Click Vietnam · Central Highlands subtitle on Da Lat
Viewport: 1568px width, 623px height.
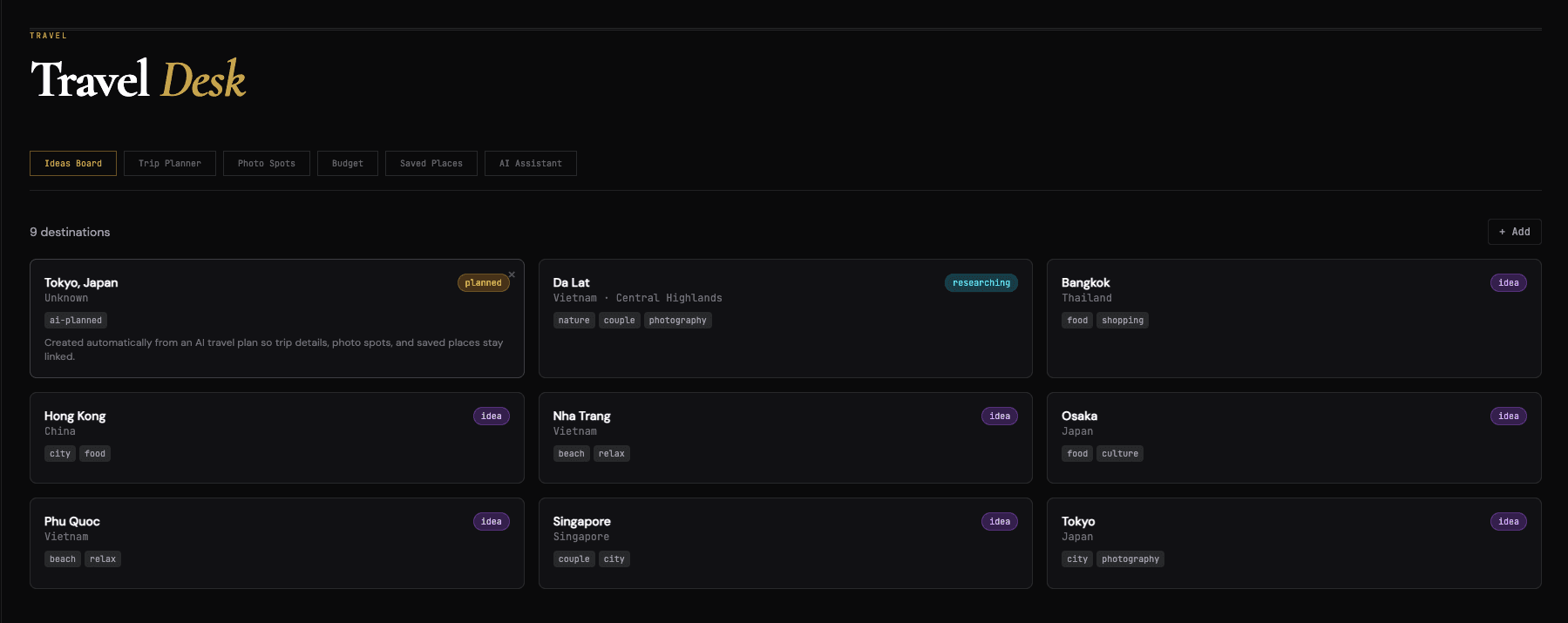[637, 298]
